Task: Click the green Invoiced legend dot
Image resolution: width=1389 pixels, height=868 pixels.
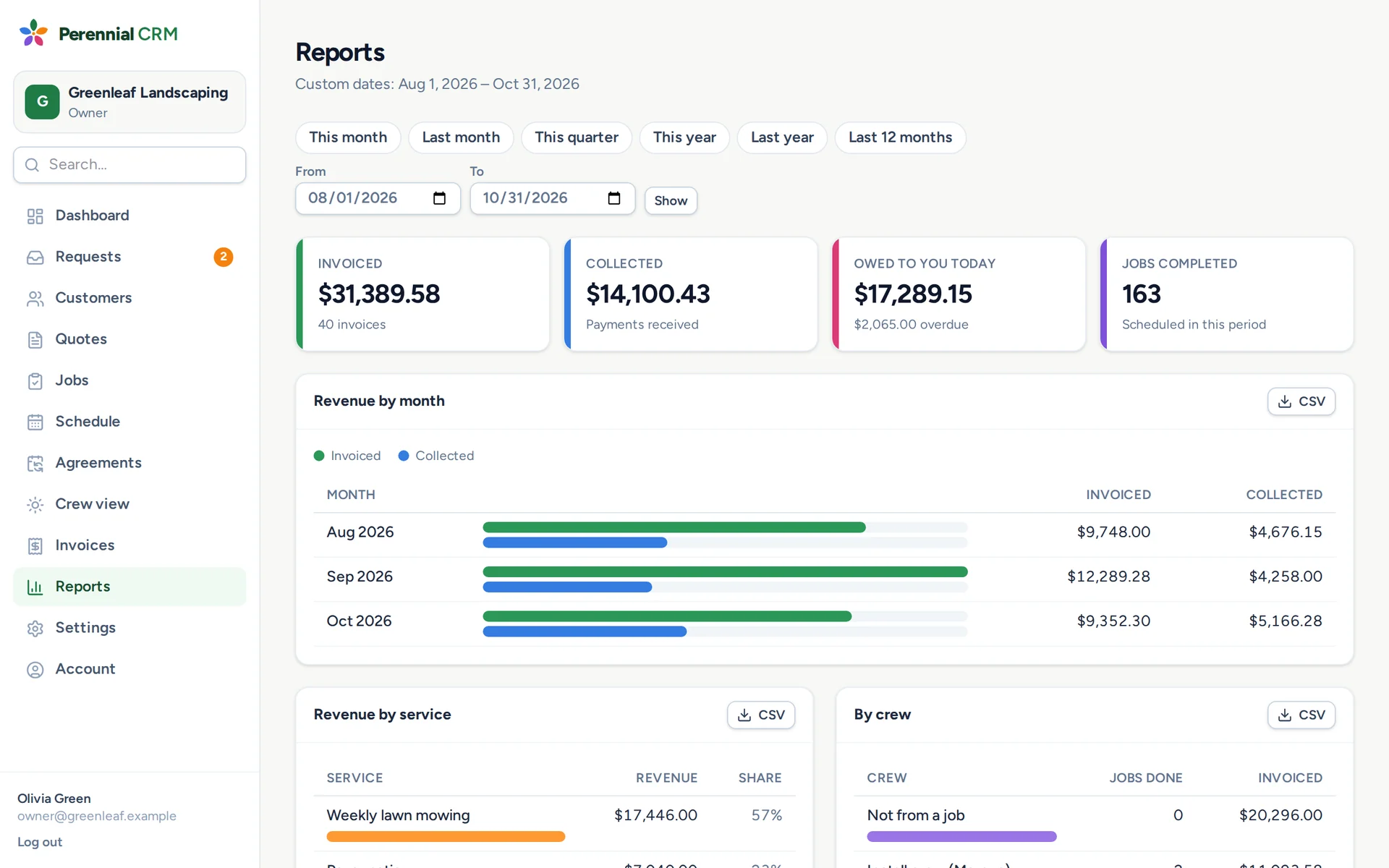Action: pos(319,456)
